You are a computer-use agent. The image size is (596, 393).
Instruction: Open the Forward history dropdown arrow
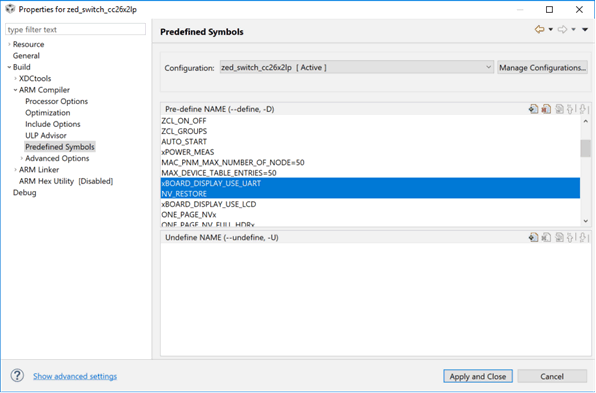click(x=574, y=30)
